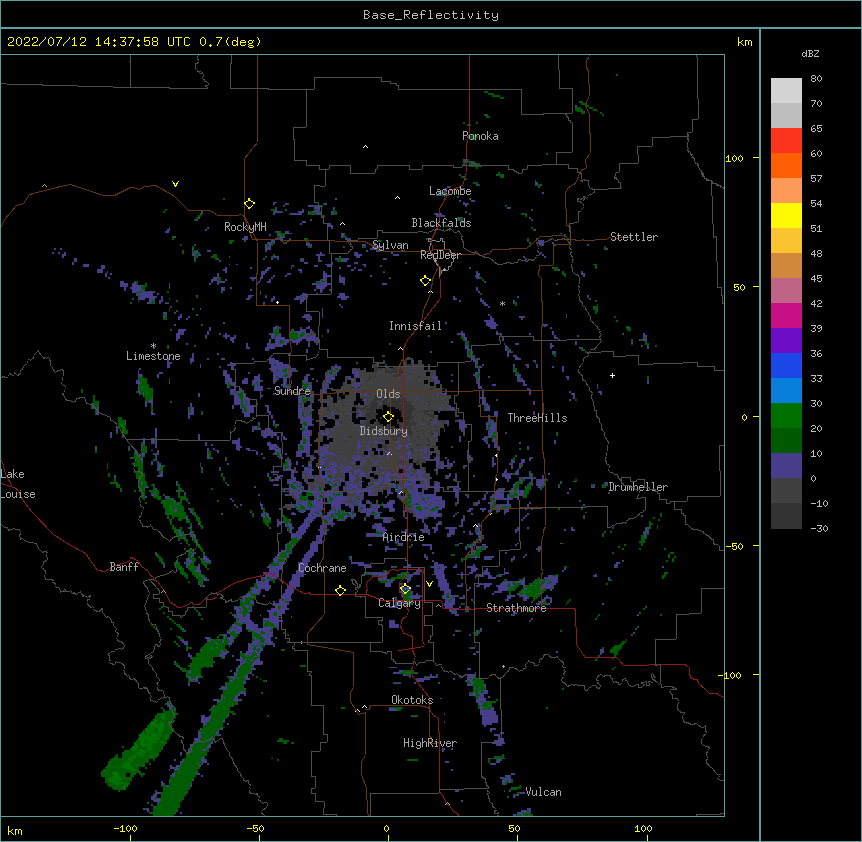Click the Base_Reflectivity title
The width and height of the screenshot is (862, 842).
point(431,15)
